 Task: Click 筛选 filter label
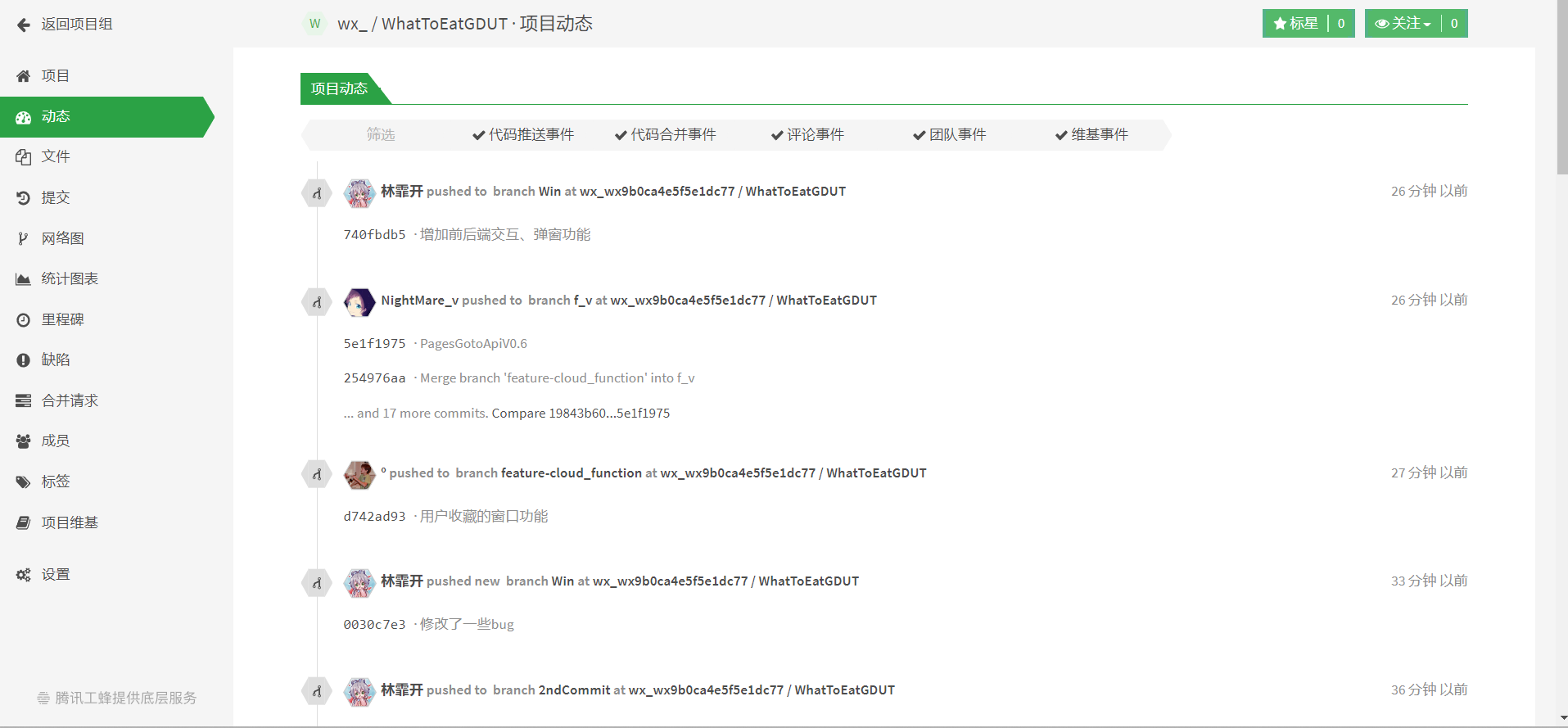(381, 135)
